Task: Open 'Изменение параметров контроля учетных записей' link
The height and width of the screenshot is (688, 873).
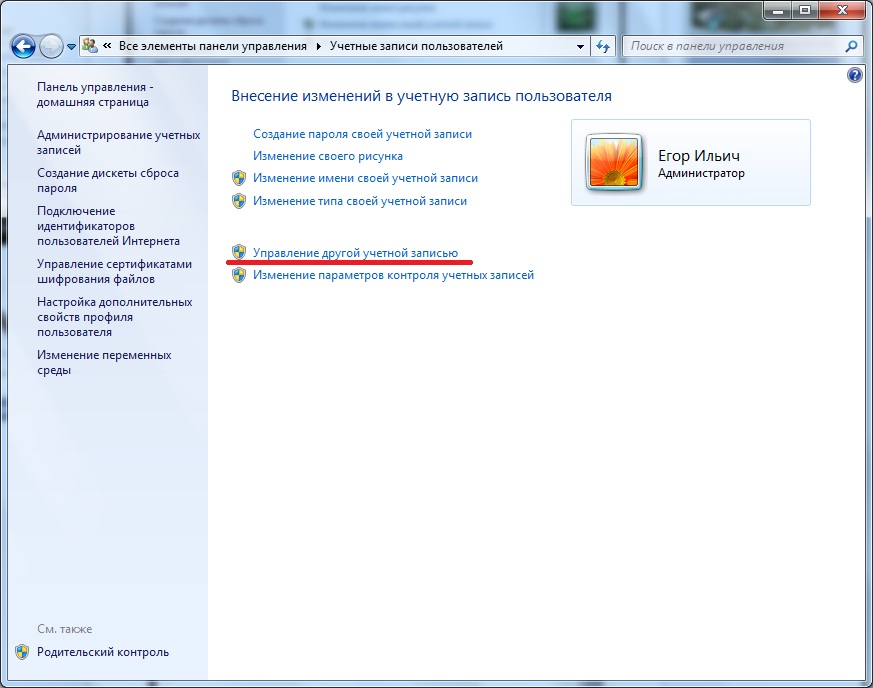Action: [x=393, y=275]
